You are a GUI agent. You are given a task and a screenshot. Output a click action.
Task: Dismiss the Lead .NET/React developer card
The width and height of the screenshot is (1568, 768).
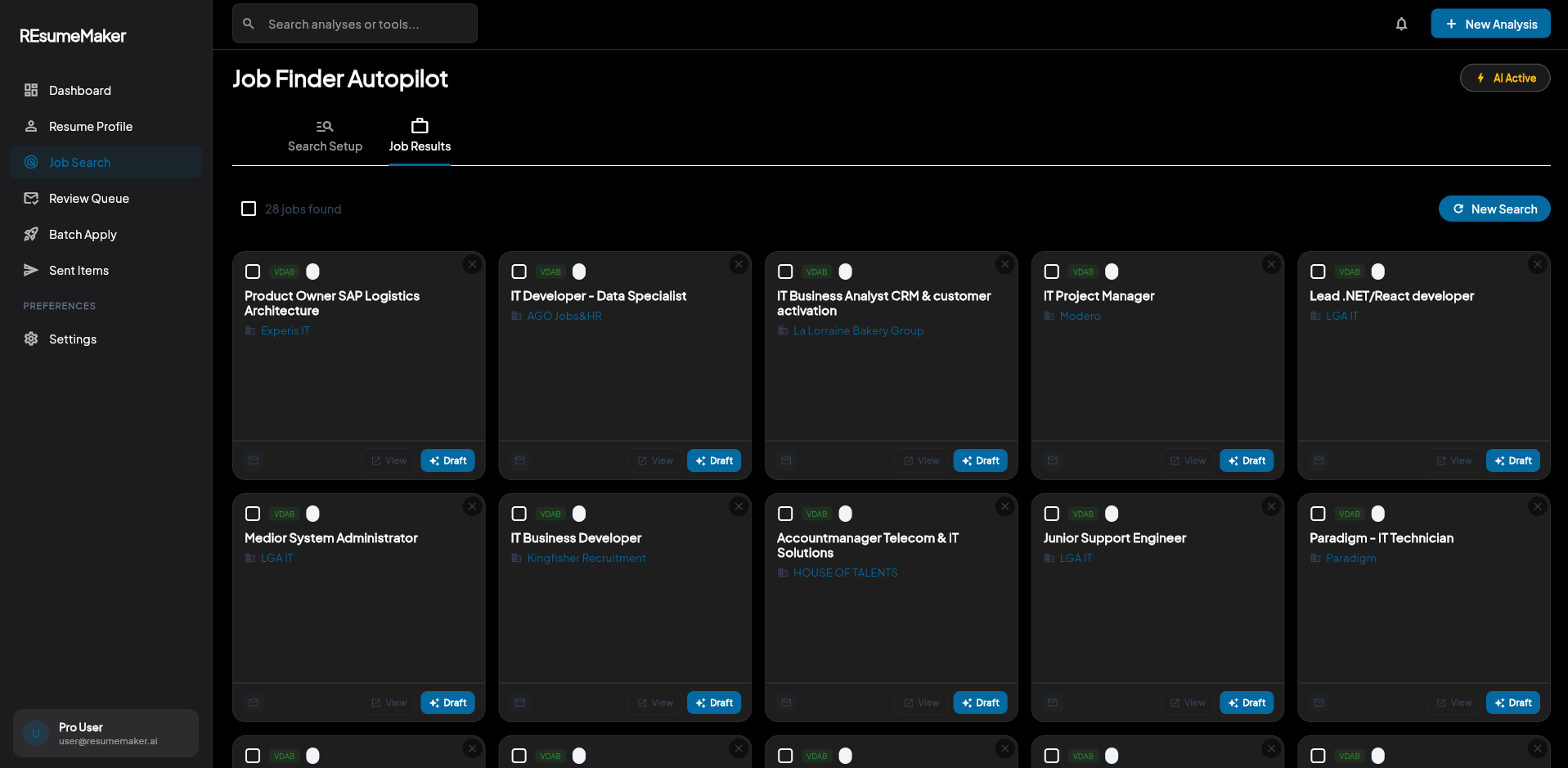pos(1537,264)
